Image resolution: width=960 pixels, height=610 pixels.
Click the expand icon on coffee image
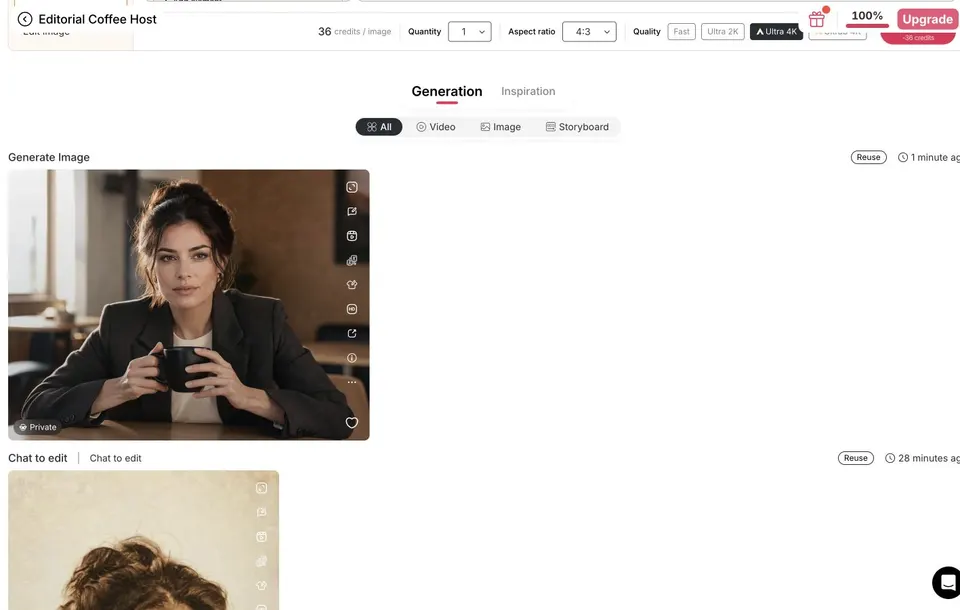[x=351, y=187]
